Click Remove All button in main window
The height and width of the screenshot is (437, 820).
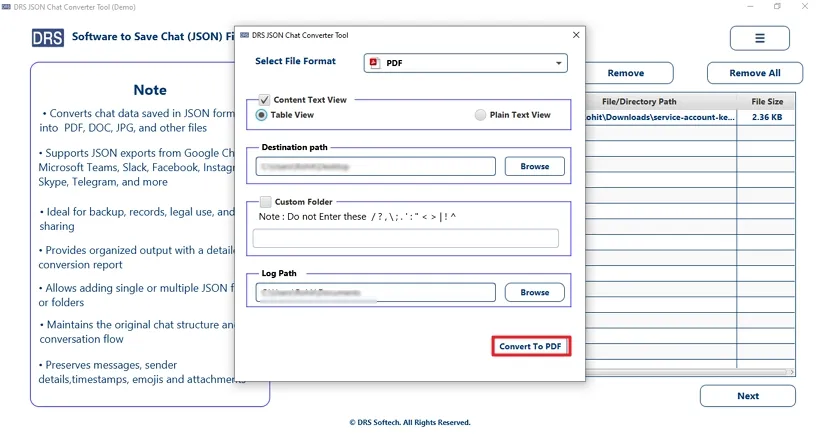tap(755, 73)
